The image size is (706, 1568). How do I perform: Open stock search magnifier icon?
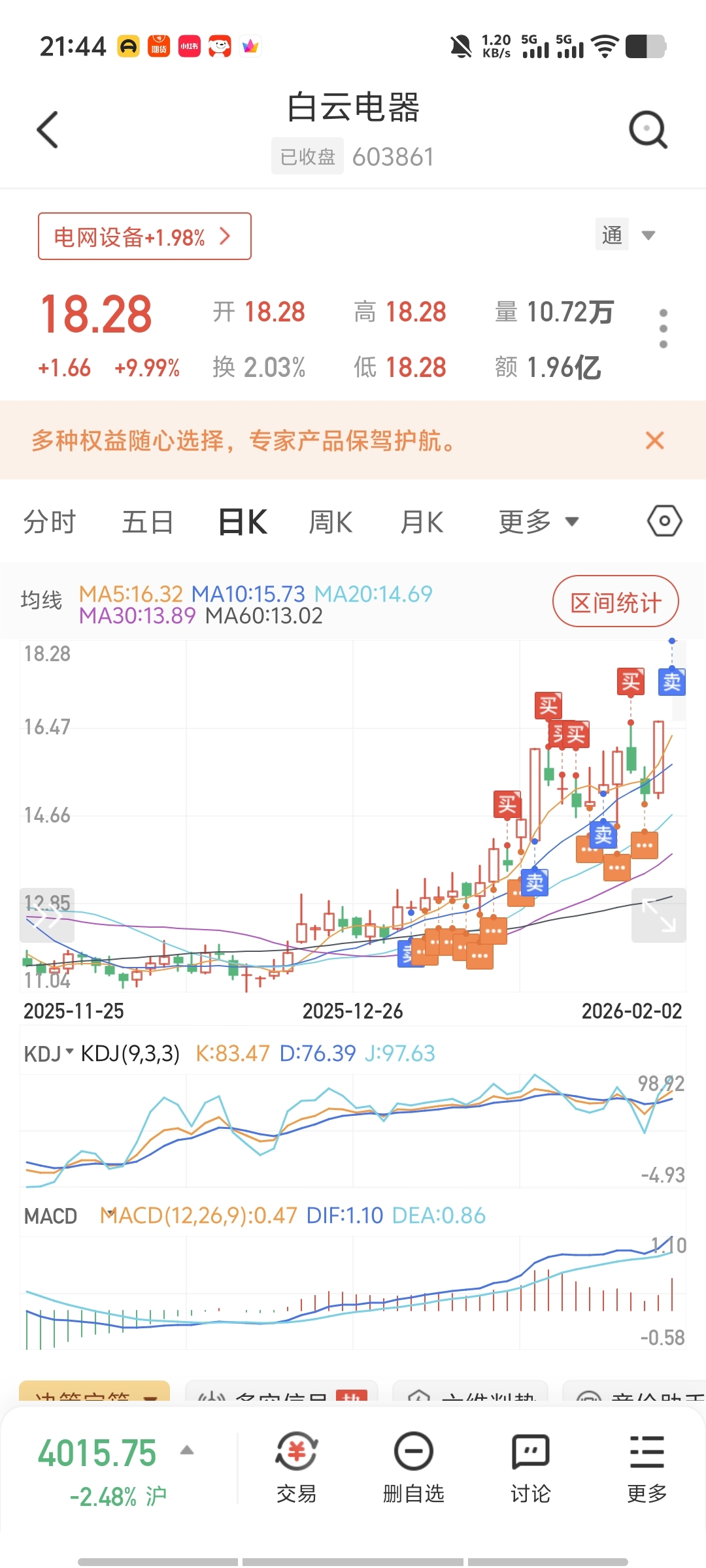pyautogui.click(x=648, y=129)
